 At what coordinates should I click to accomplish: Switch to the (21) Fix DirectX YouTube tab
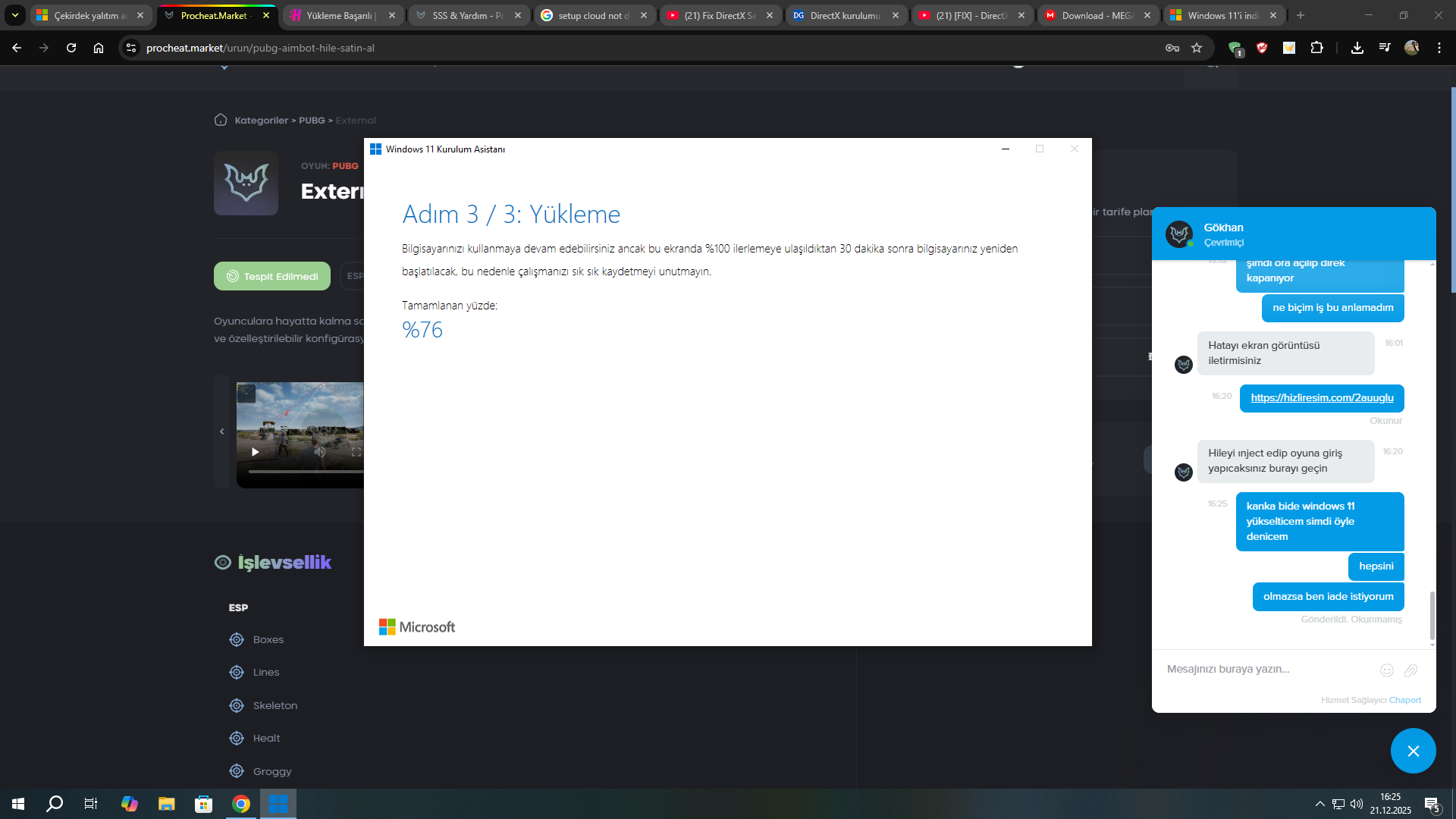(721, 15)
